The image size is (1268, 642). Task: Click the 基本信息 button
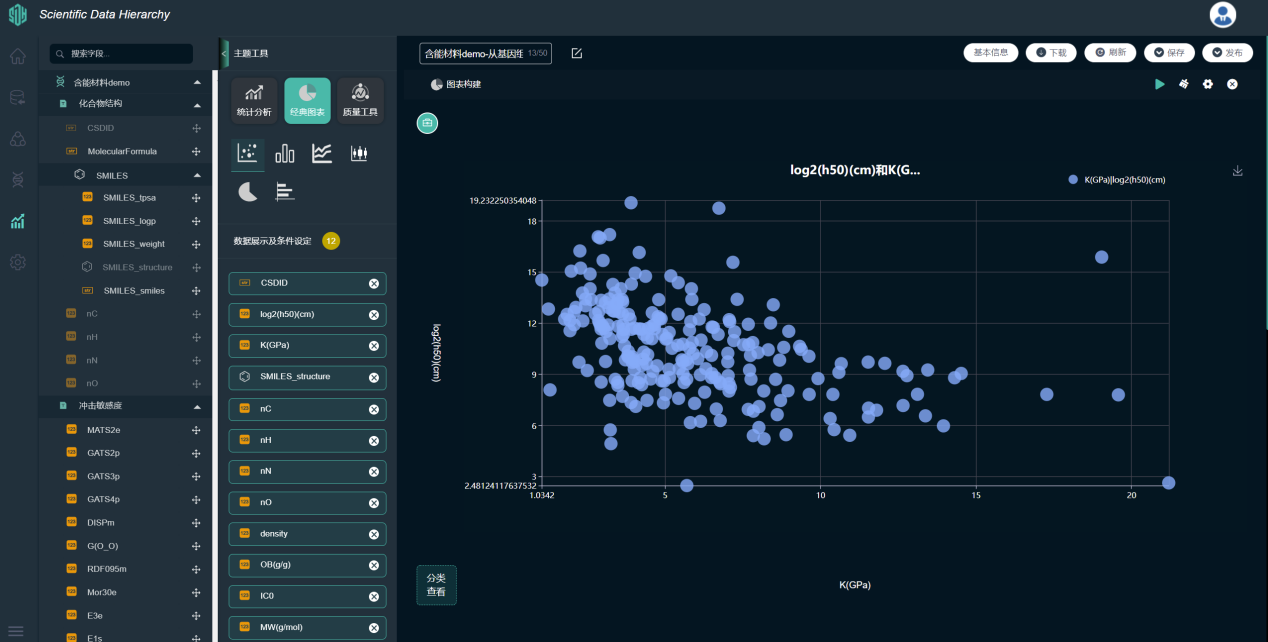pyautogui.click(x=991, y=53)
